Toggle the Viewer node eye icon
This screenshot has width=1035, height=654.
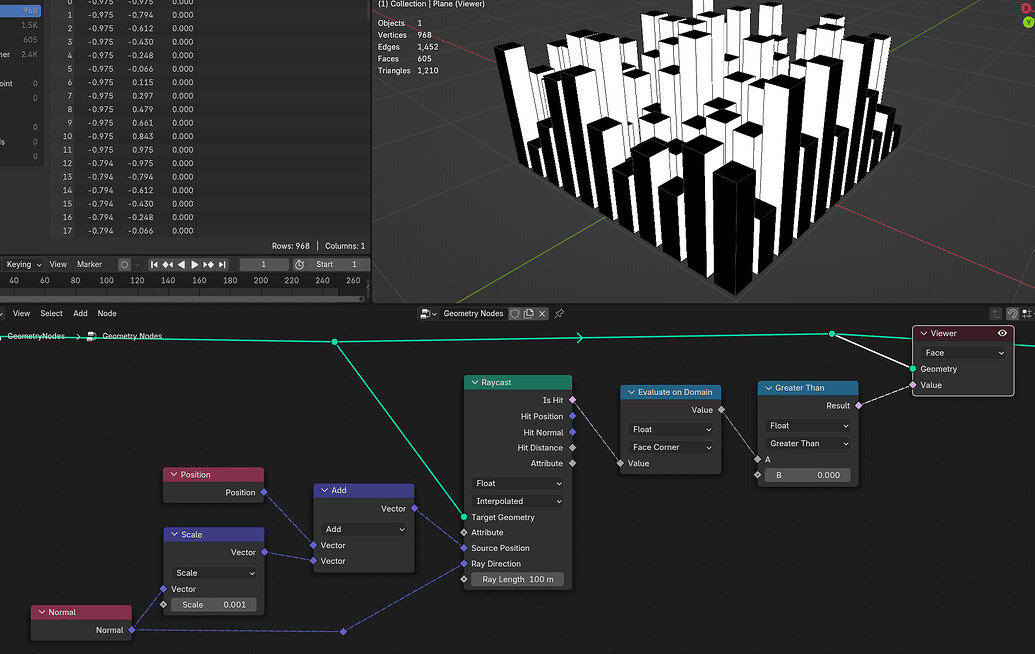coord(1002,333)
